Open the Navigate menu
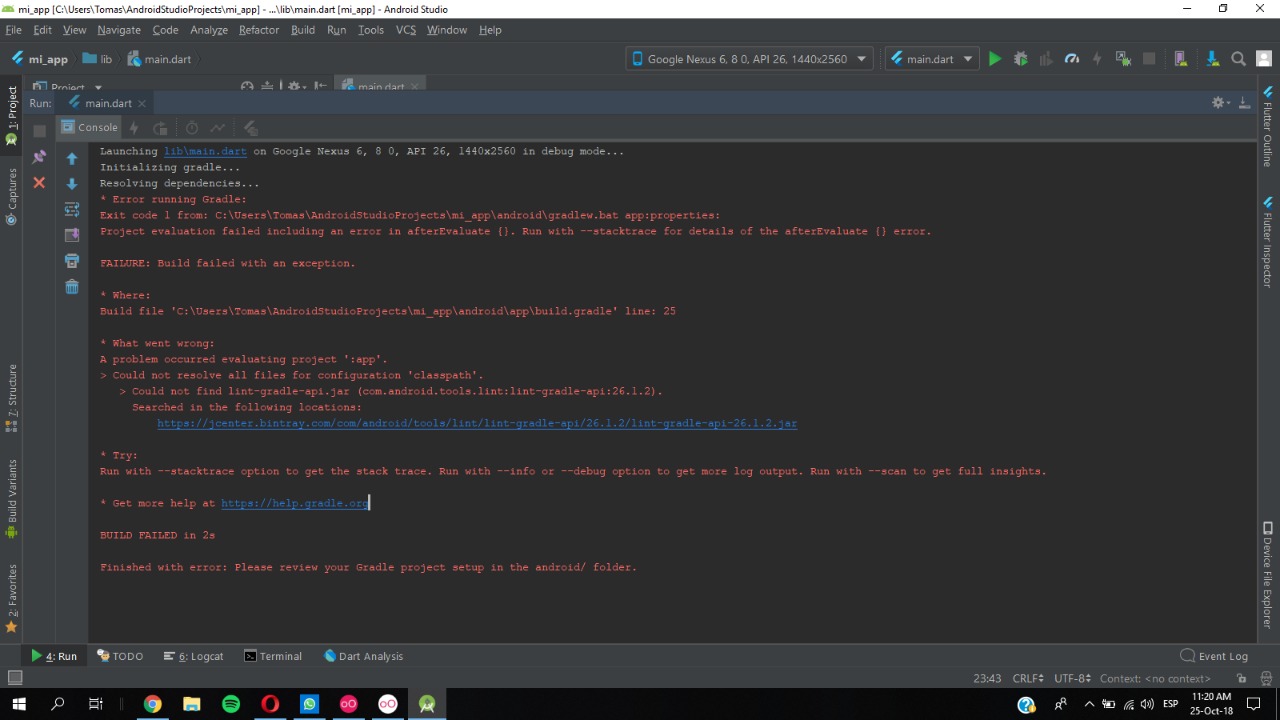The height and width of the screenshot is (720, 1280). pos(119,30)
